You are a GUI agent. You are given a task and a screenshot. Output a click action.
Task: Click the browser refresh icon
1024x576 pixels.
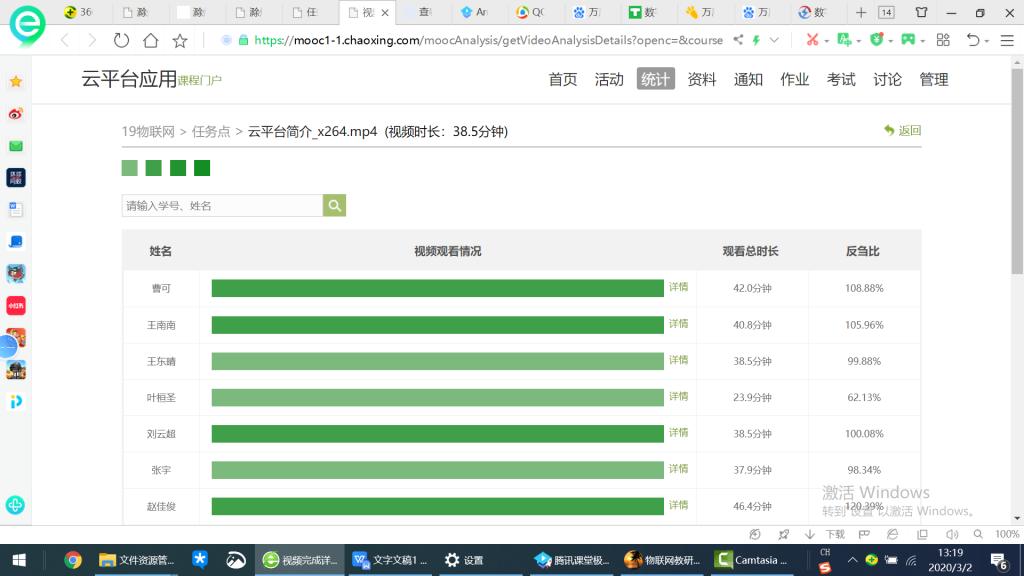121,41
